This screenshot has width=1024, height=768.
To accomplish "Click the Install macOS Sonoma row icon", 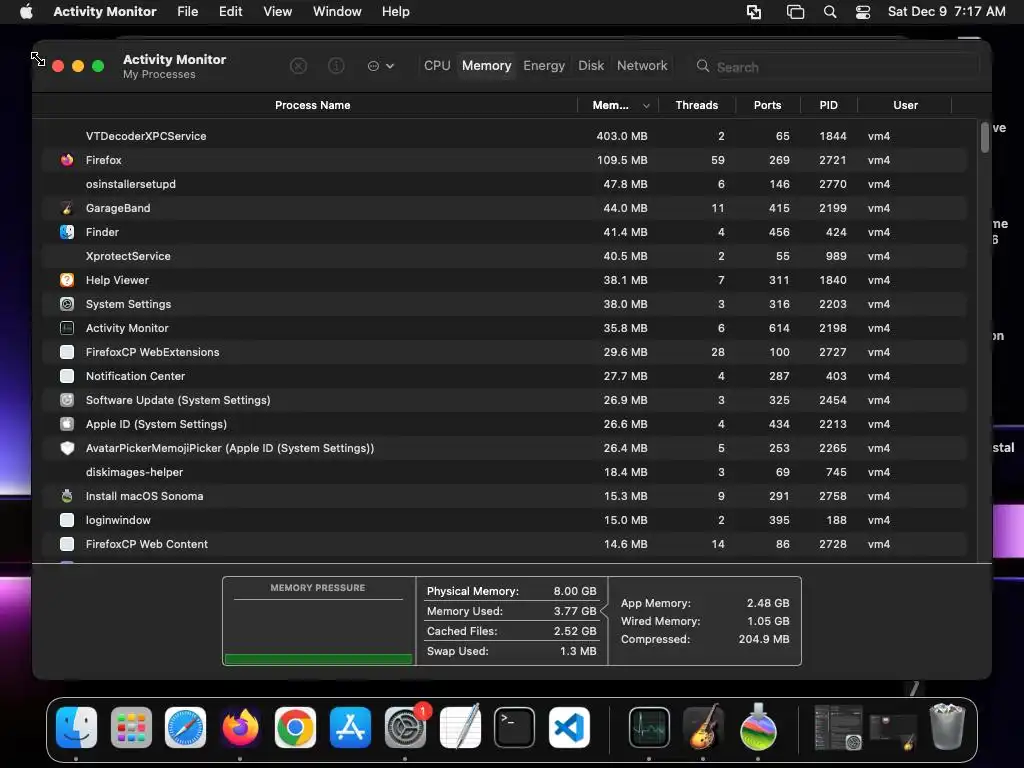I will [x=67, y=496].
